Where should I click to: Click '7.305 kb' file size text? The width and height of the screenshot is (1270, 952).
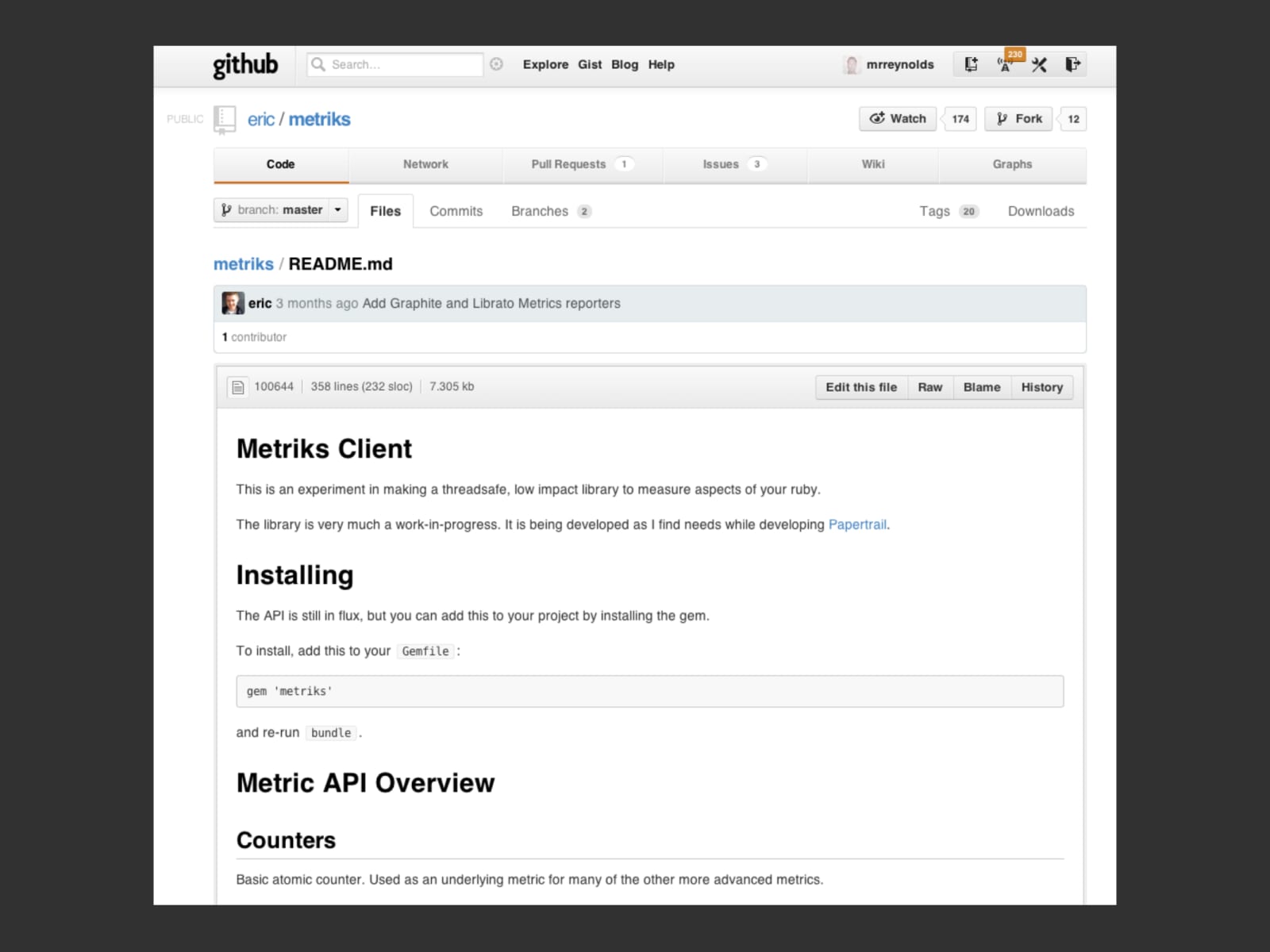pos(452,386)
